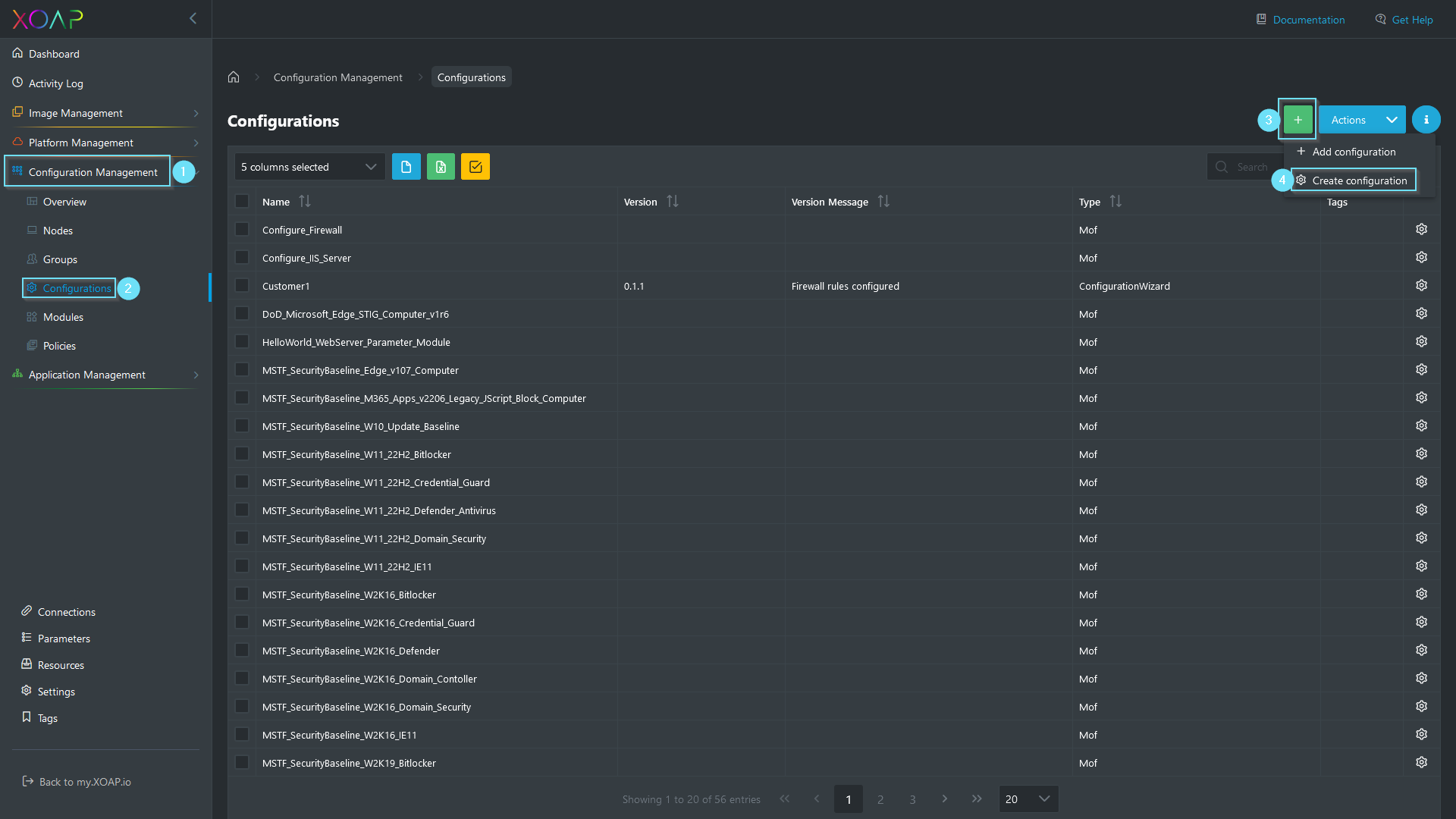Click Back to my.XOAP.io link
Viewport: 1456px width, 819px height.
(x=77, y=782)
